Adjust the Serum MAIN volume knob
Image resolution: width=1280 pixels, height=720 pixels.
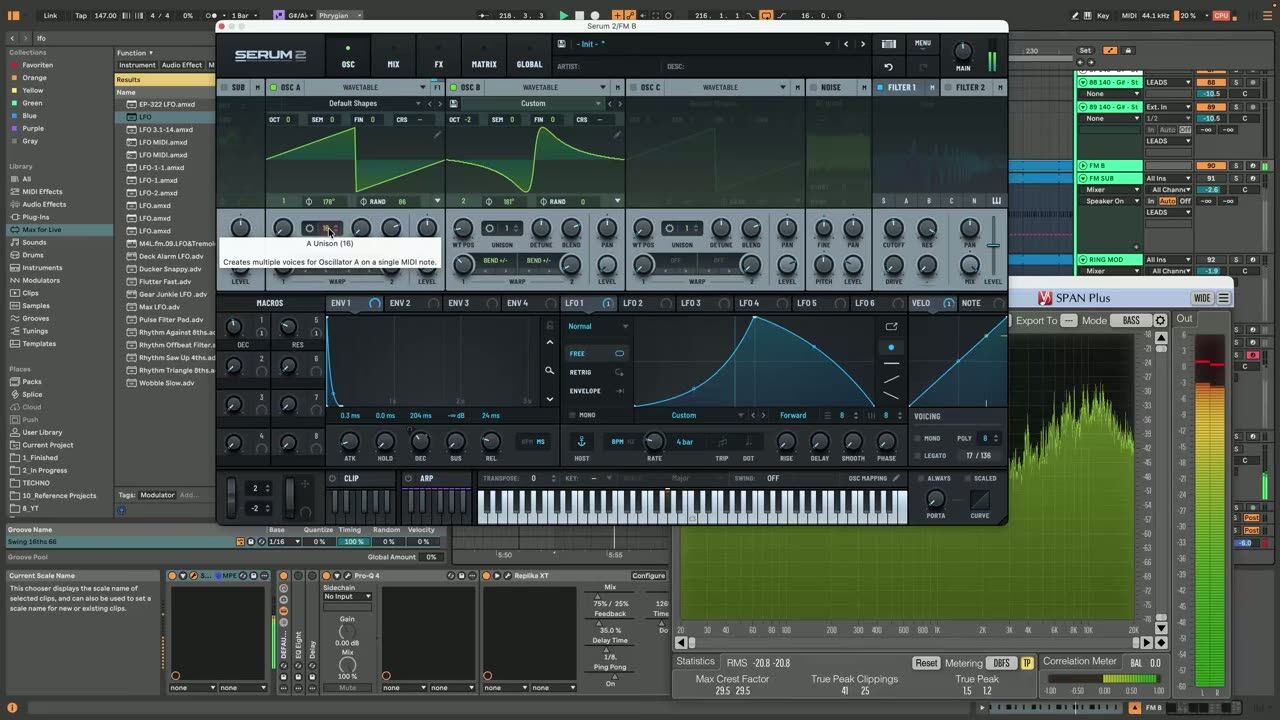coord(963,52)
